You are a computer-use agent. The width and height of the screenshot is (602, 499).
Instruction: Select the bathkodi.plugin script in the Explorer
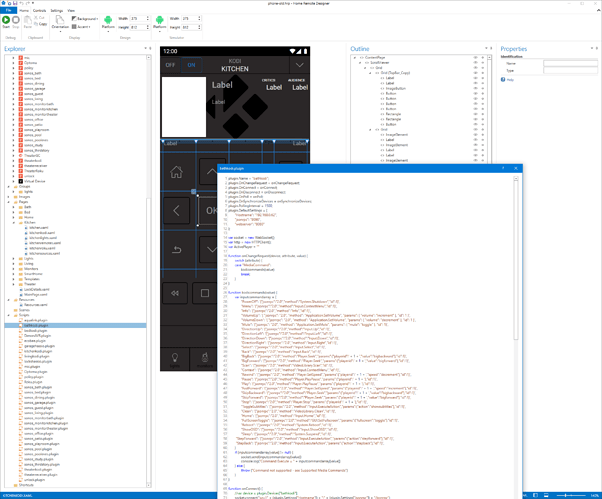point(36,326)
